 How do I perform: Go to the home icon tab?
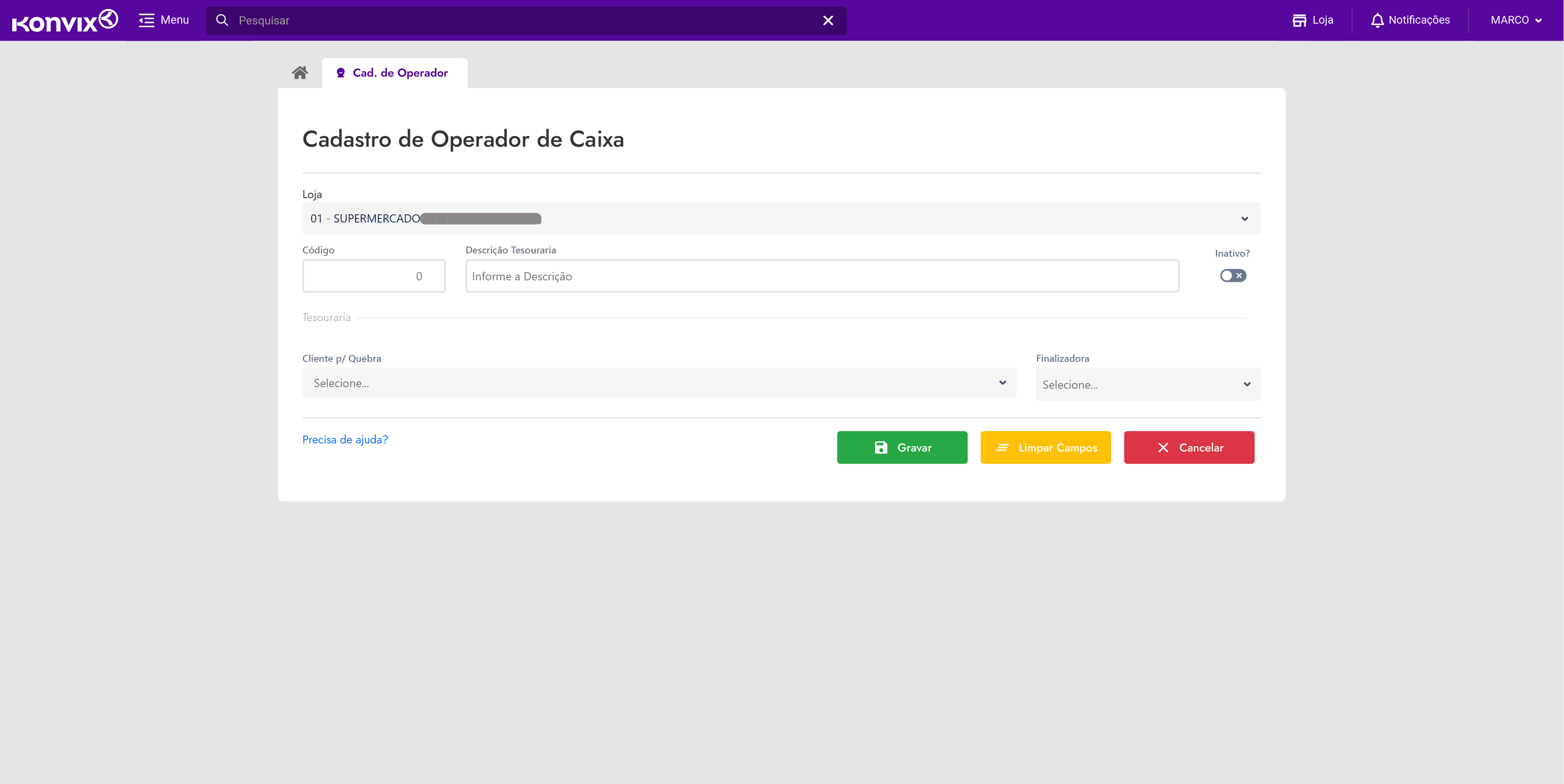point(300,73)
